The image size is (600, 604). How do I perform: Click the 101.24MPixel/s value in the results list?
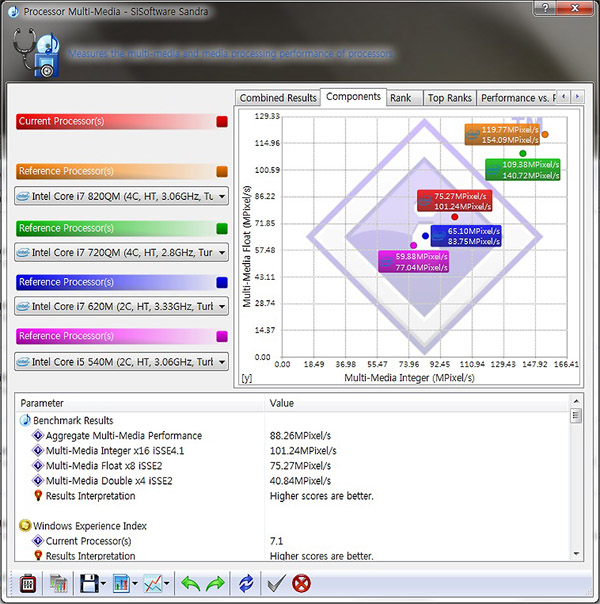(303, 451)
